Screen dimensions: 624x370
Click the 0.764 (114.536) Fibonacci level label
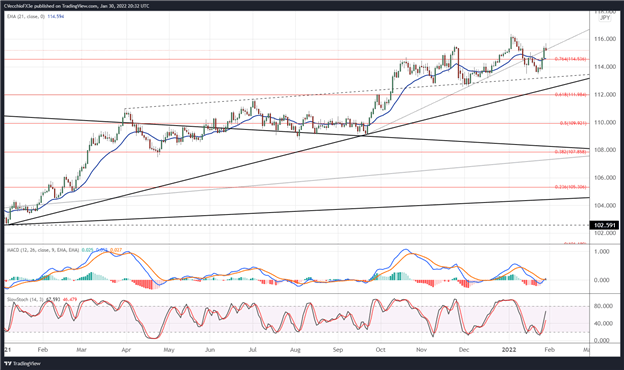point(570,59)
